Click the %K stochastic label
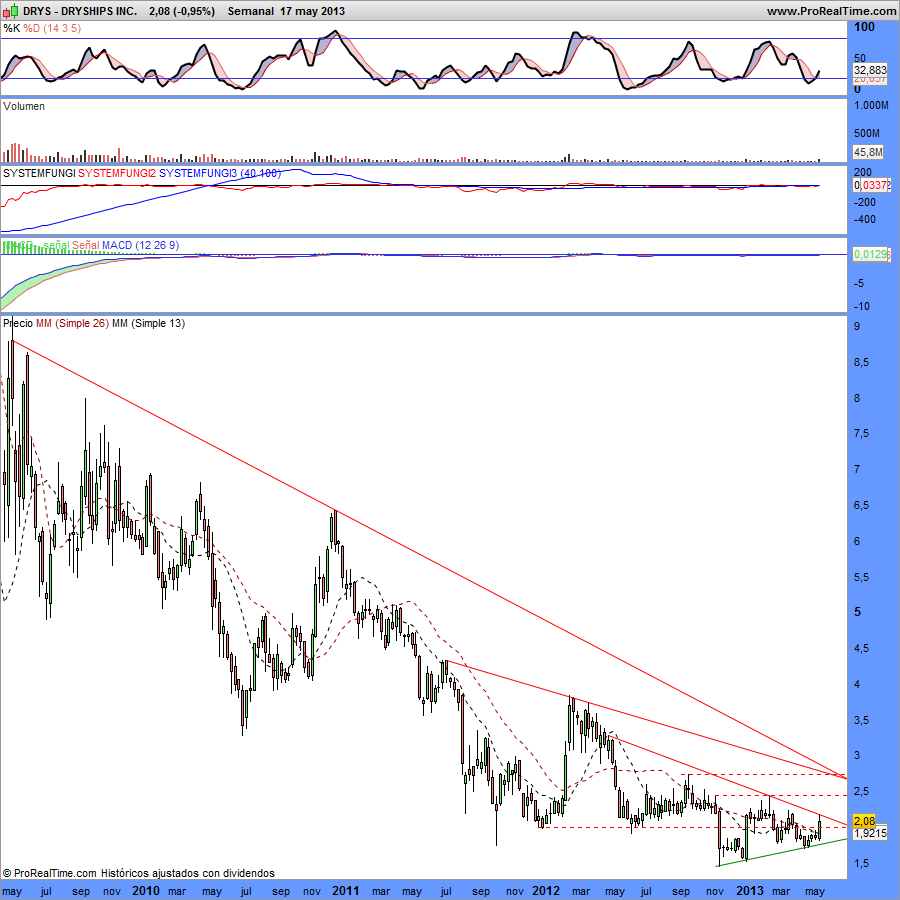Image resolution: width=900 pixels, height=900 pixels. click(11, 28)
